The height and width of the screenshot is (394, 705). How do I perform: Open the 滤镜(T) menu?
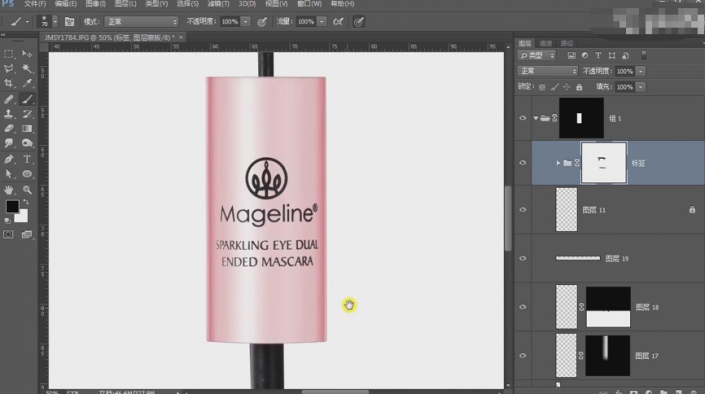[219, 4]
